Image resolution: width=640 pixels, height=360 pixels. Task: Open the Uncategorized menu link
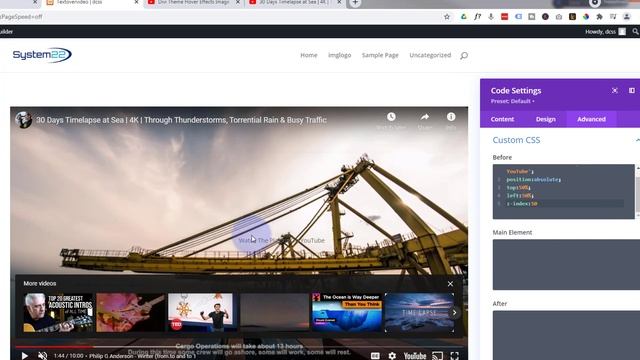pos(430,55)
